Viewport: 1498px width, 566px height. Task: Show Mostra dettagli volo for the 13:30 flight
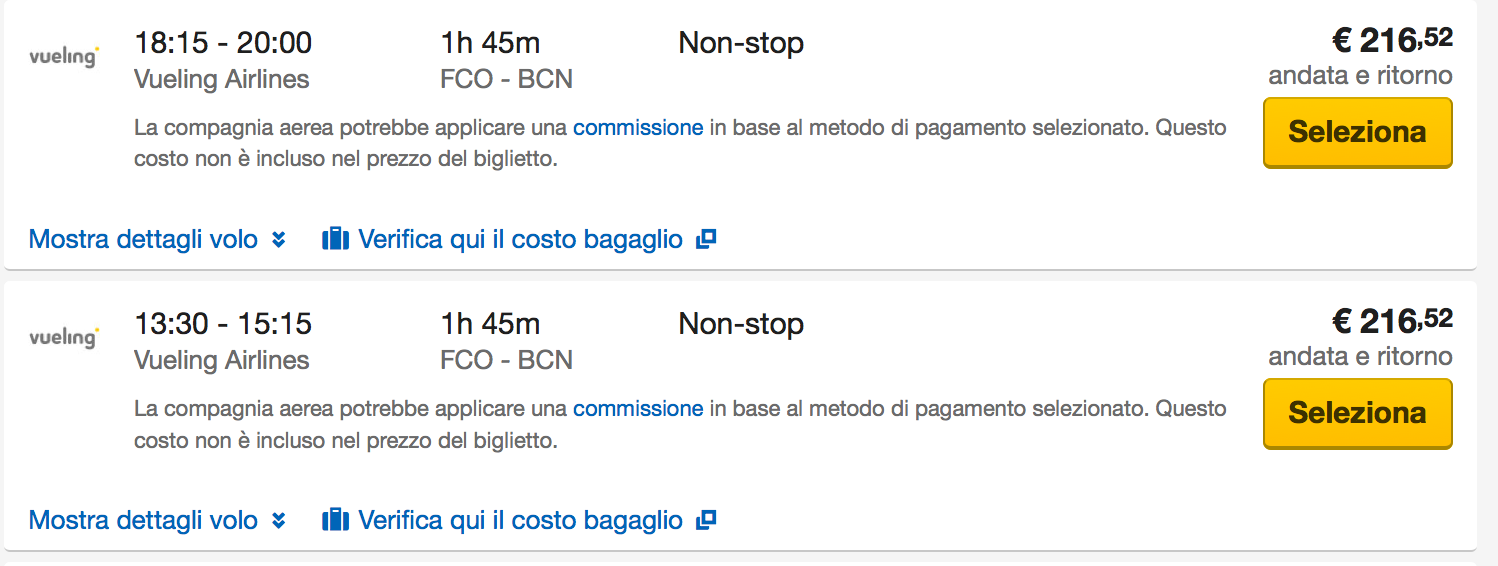click(x=143, y=521)
